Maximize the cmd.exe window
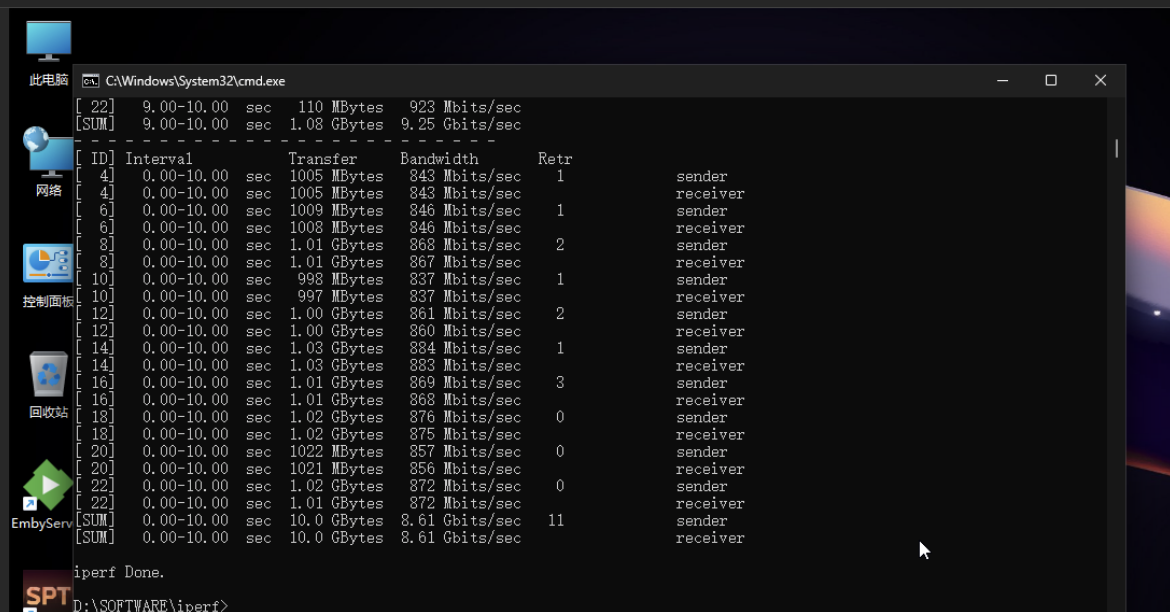 tap(1051, 81)
